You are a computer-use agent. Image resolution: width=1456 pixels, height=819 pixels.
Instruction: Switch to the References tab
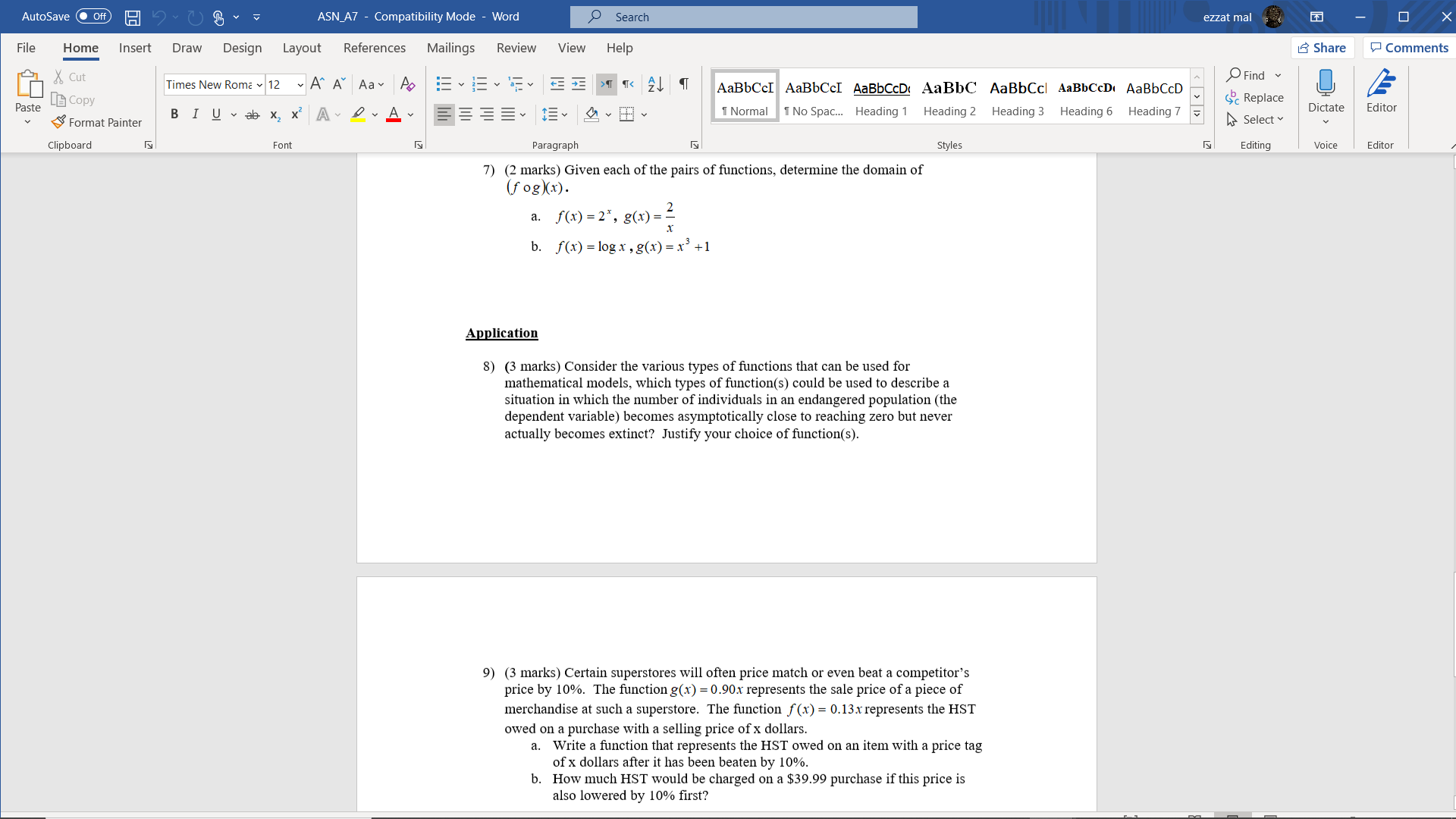[374, 48]
